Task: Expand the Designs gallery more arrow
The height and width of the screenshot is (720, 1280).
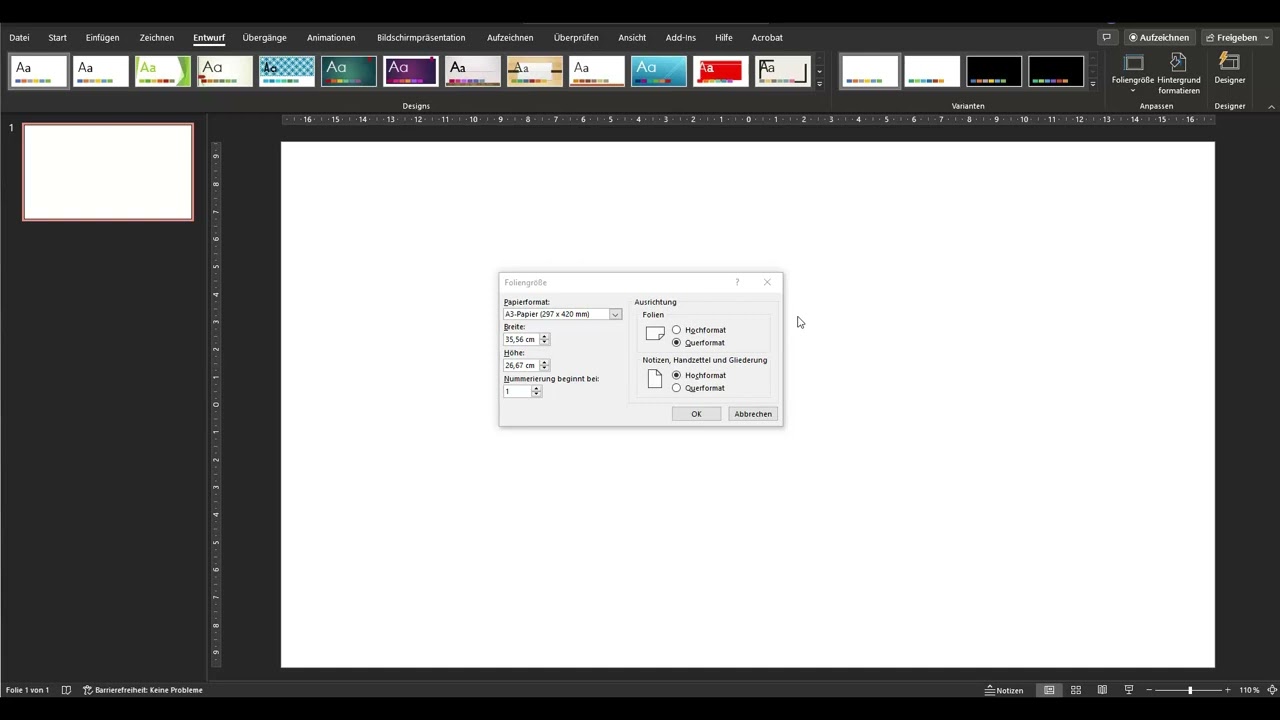Action: (x=819, y=84)
